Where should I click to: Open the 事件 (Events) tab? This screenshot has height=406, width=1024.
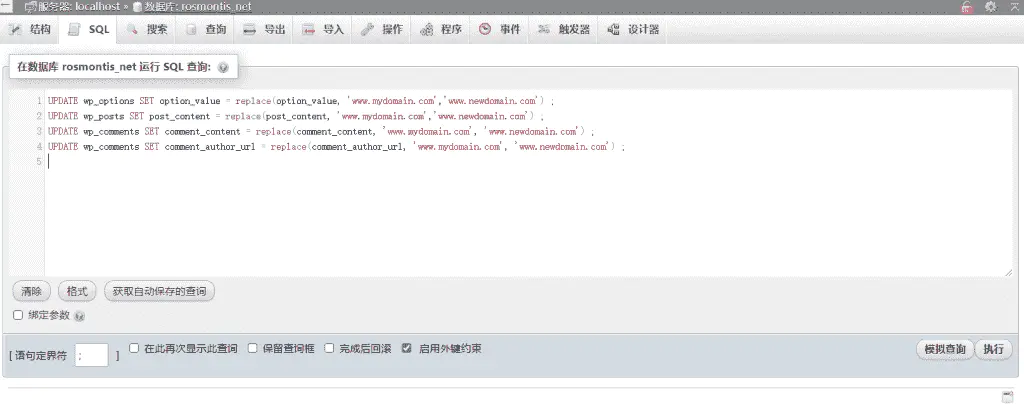tap(500, 29)
